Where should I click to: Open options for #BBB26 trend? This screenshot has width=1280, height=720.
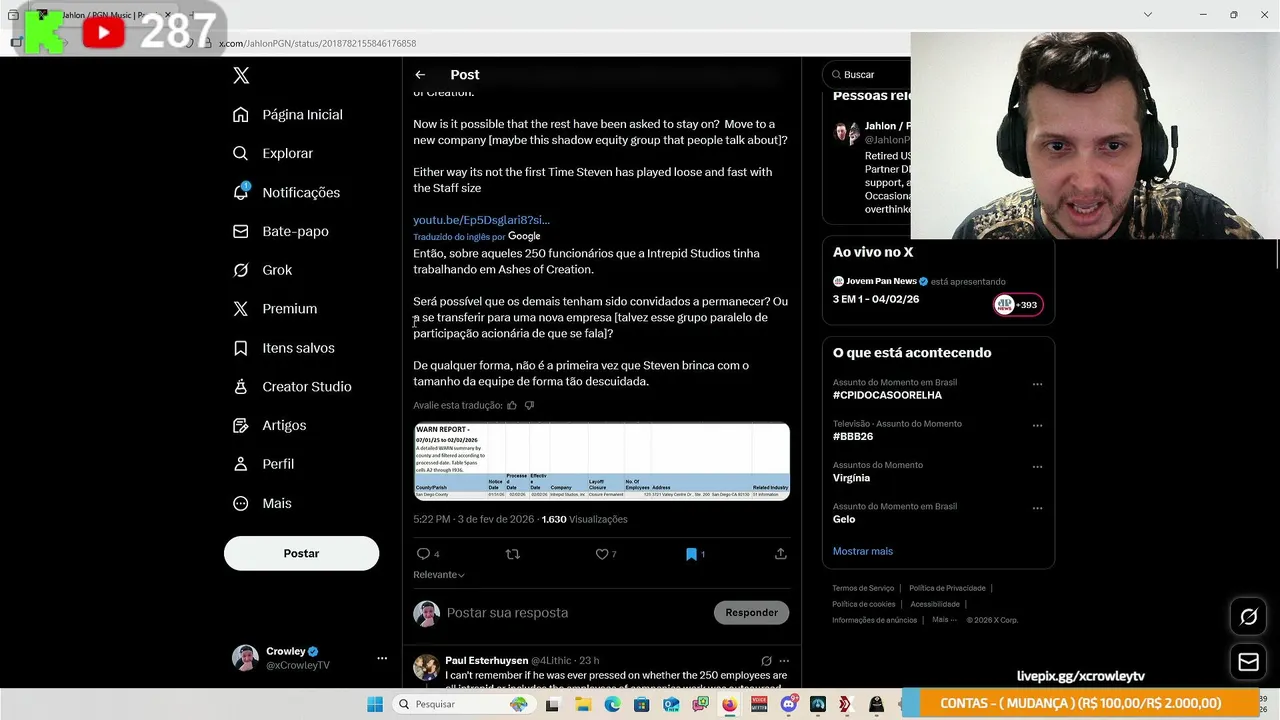[x=1037, y=425]
